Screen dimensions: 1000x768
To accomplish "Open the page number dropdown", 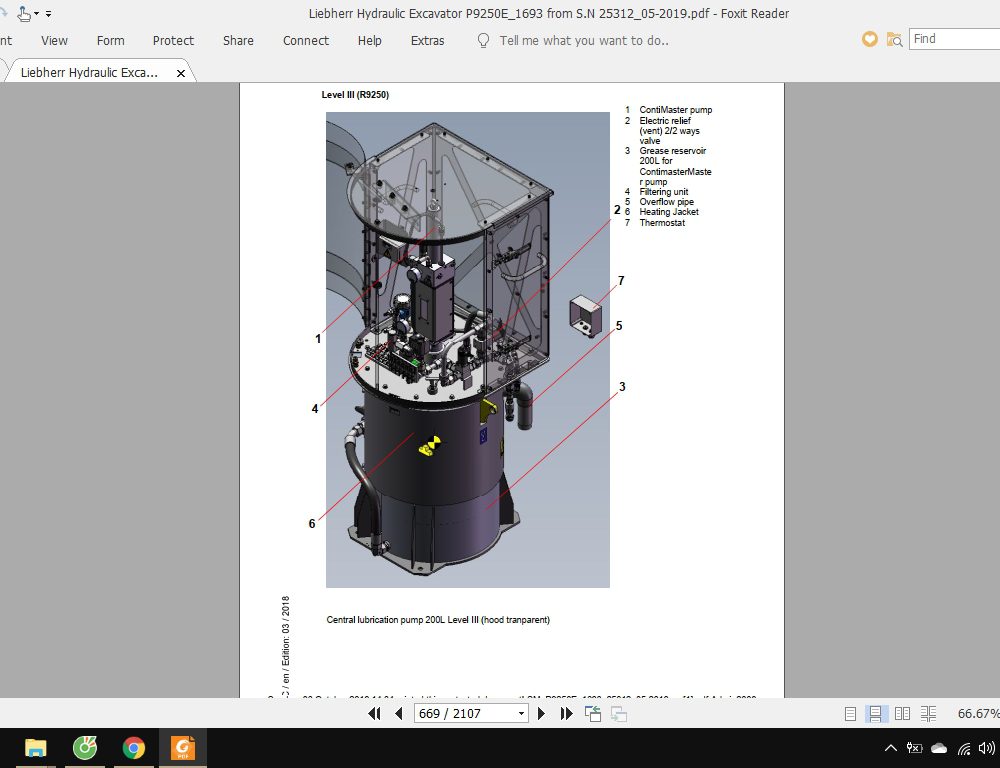I will [521, 713].
